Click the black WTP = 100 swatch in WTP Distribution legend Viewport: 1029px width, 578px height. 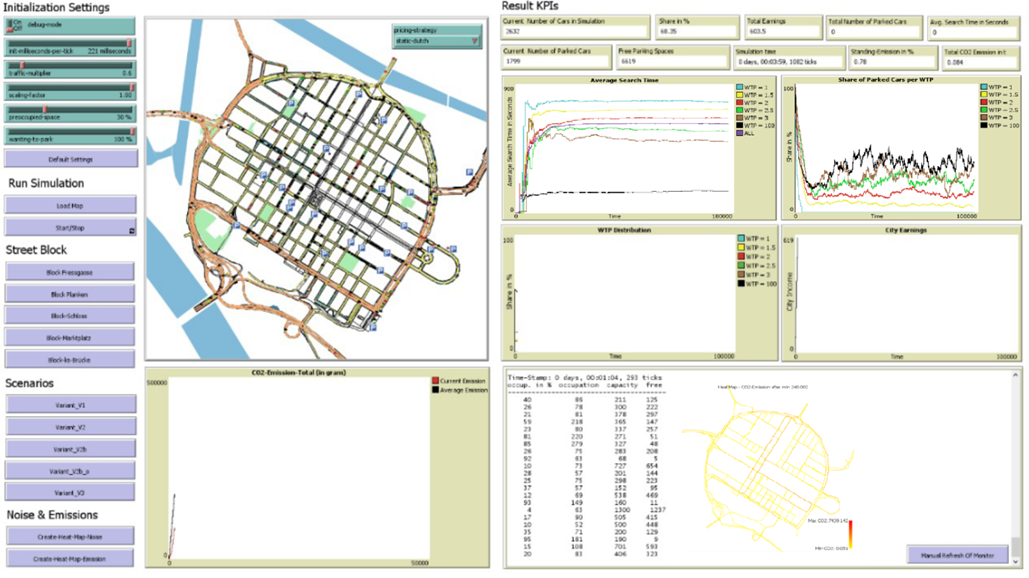[740, 284]
